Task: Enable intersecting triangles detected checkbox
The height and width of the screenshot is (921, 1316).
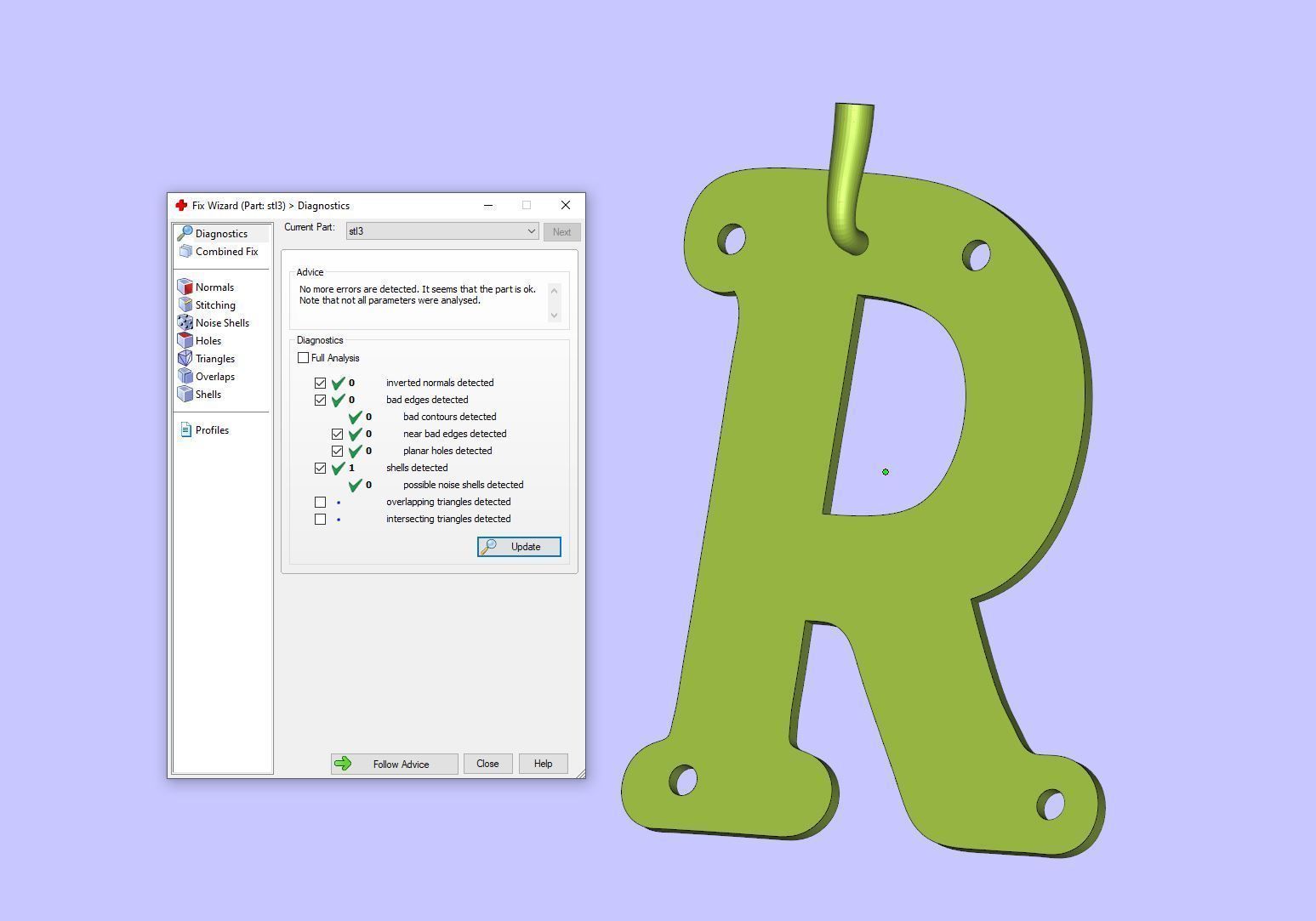Action: 320,520
